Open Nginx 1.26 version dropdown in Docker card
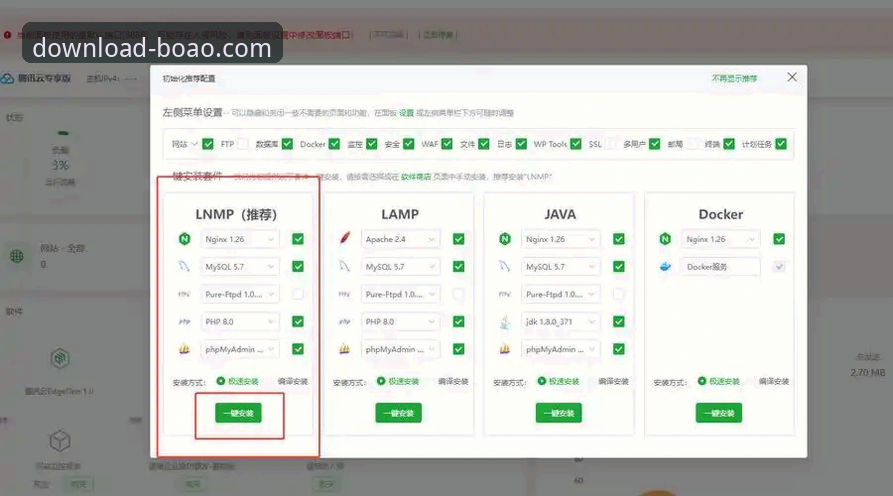Screen dimensions: 893x496 coord(721,239)
